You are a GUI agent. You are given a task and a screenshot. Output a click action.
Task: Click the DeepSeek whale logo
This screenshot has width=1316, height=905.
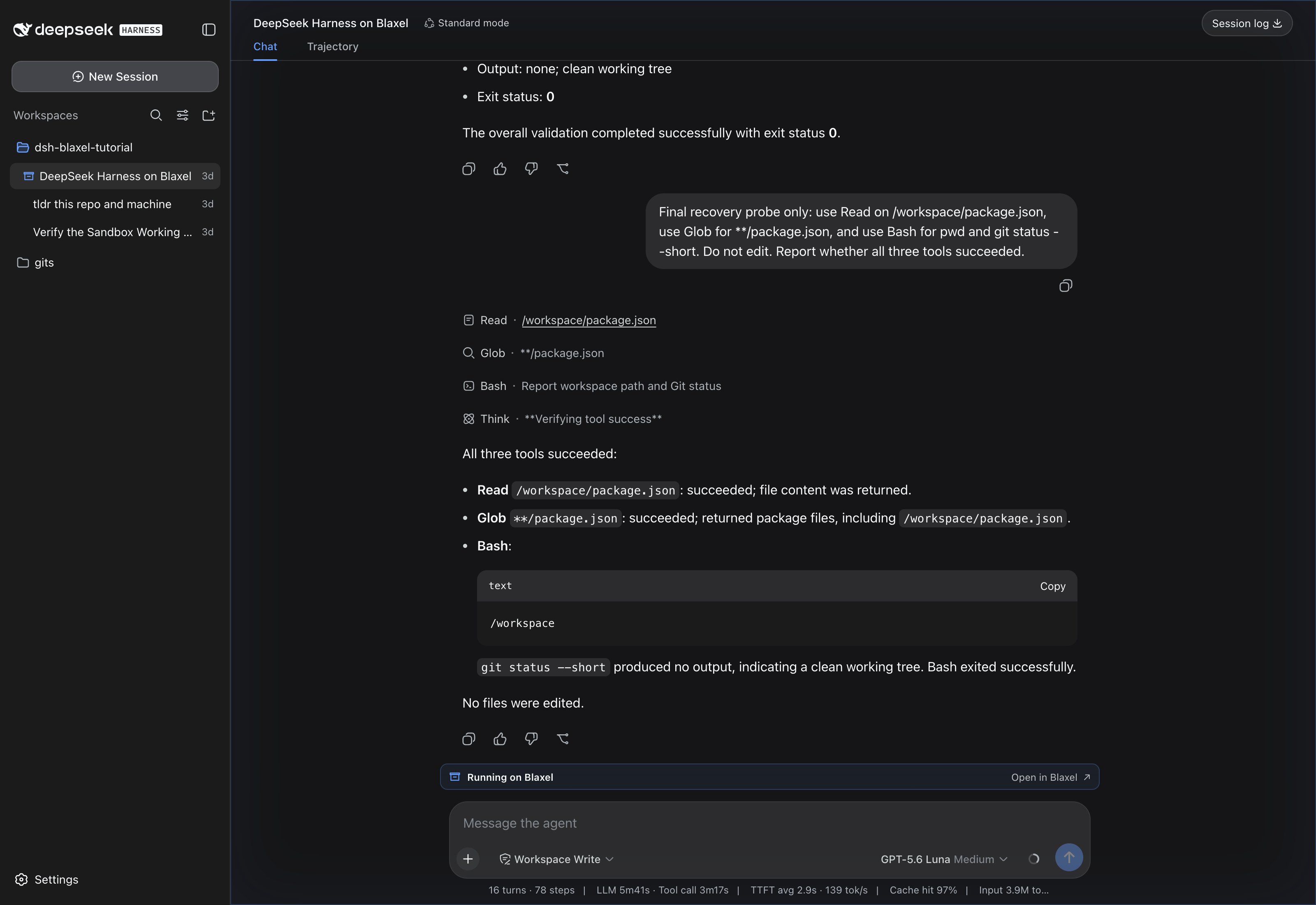pos(22,30)
